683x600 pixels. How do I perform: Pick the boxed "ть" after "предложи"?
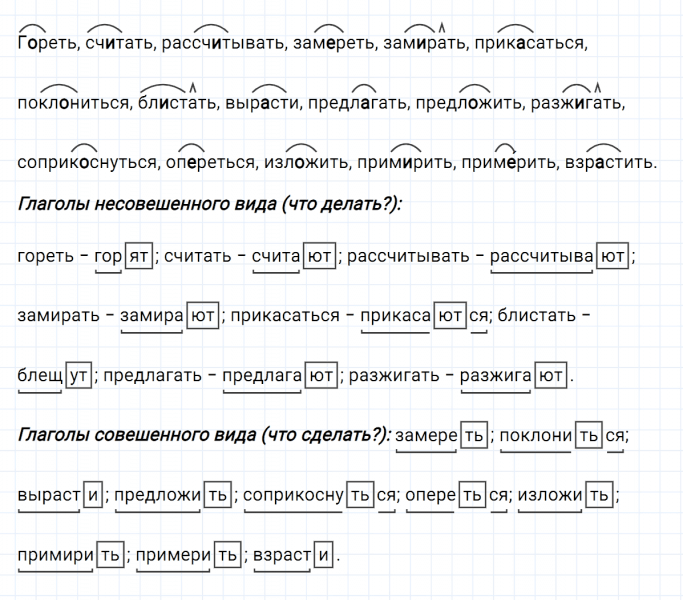217,495
